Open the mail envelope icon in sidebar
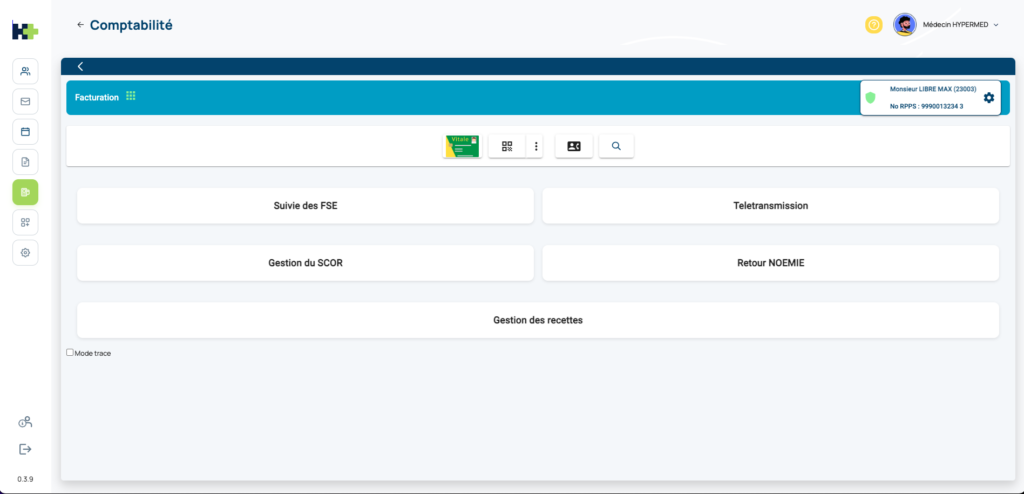This screenshot has width=1024, height=494. (25, 101)
